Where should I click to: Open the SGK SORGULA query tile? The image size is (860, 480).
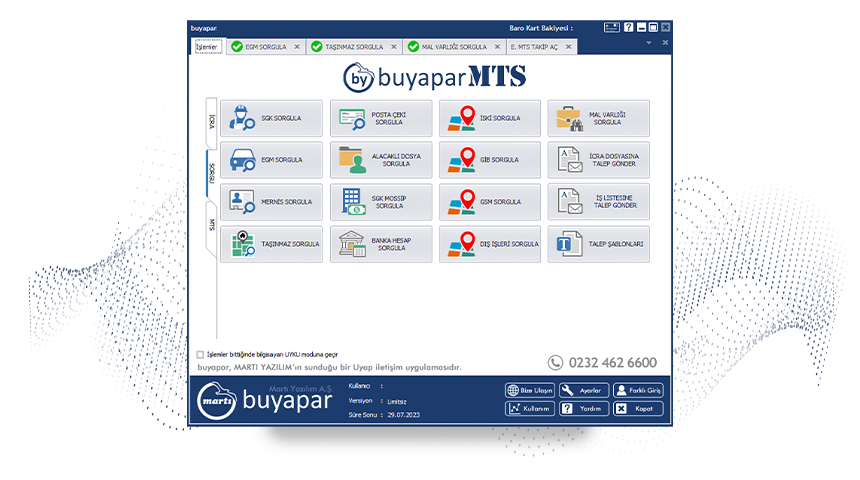[x=271, y=118]
